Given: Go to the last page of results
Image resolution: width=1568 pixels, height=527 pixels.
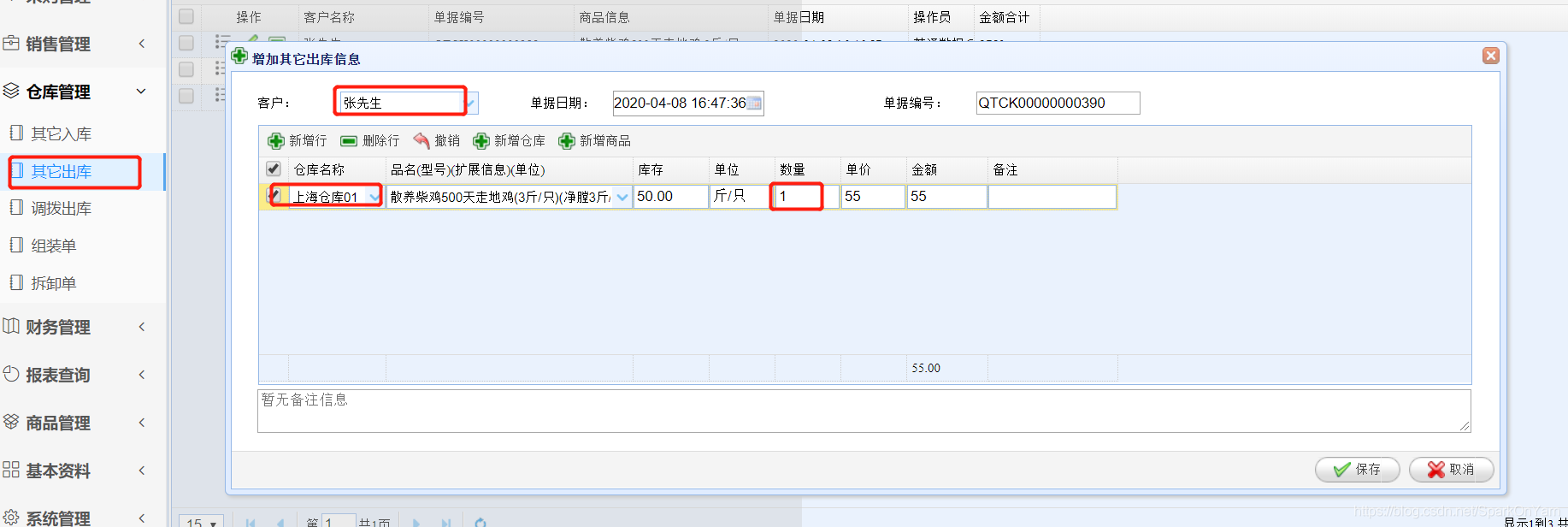Looking at the screenshot, I should pyautogui.click(x=445, y=523).
